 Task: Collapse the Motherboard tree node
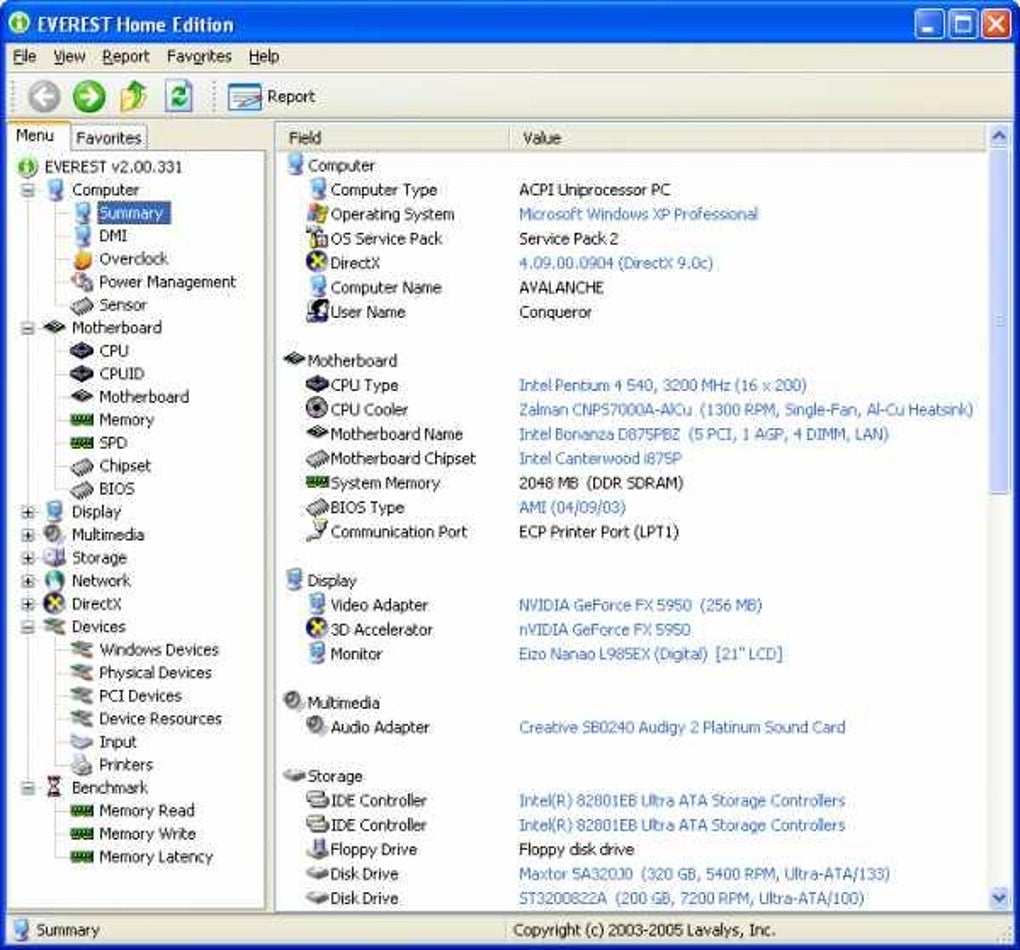coord(28,328)
